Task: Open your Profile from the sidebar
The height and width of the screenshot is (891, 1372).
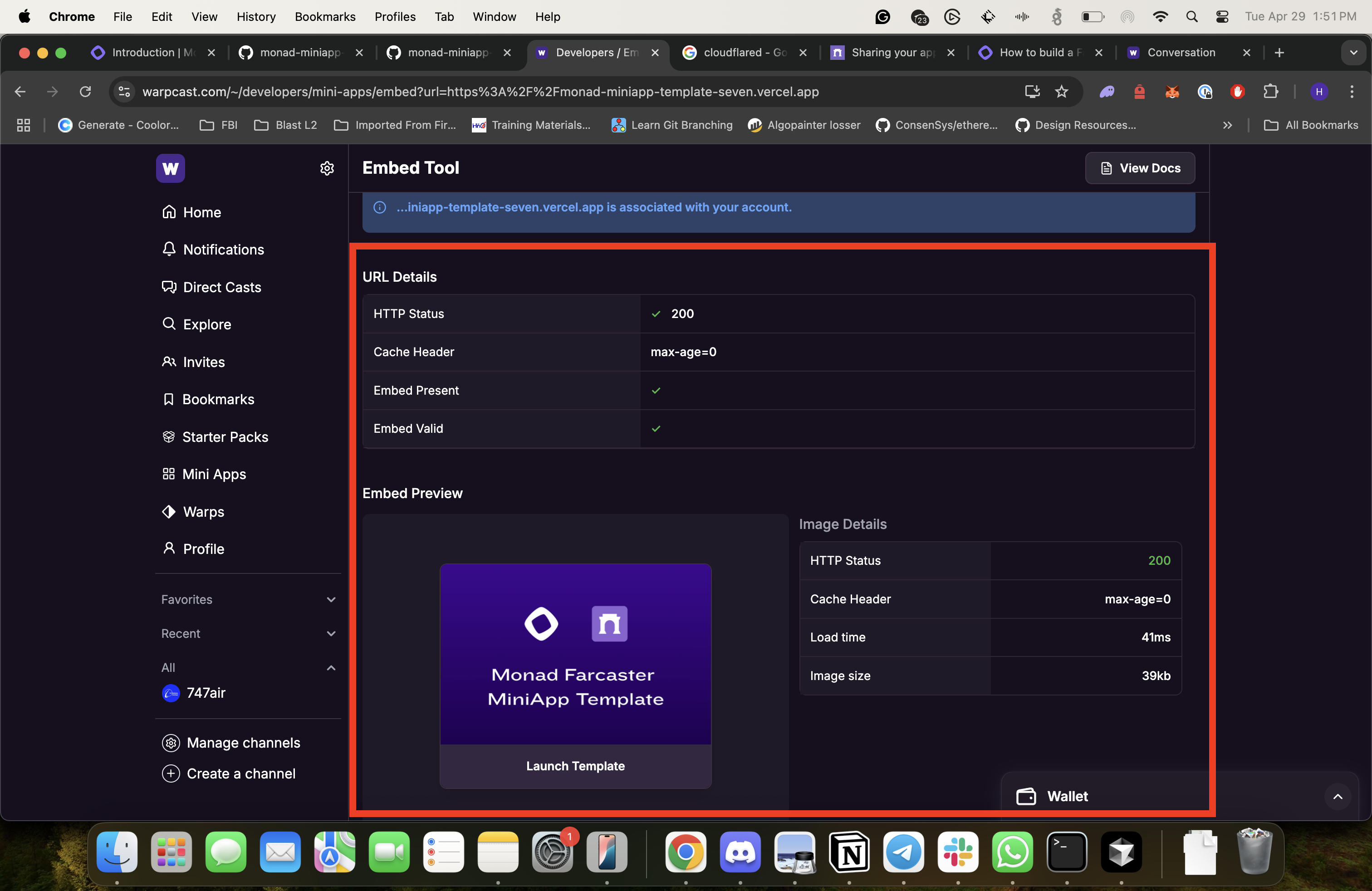Action: (203, 548)
